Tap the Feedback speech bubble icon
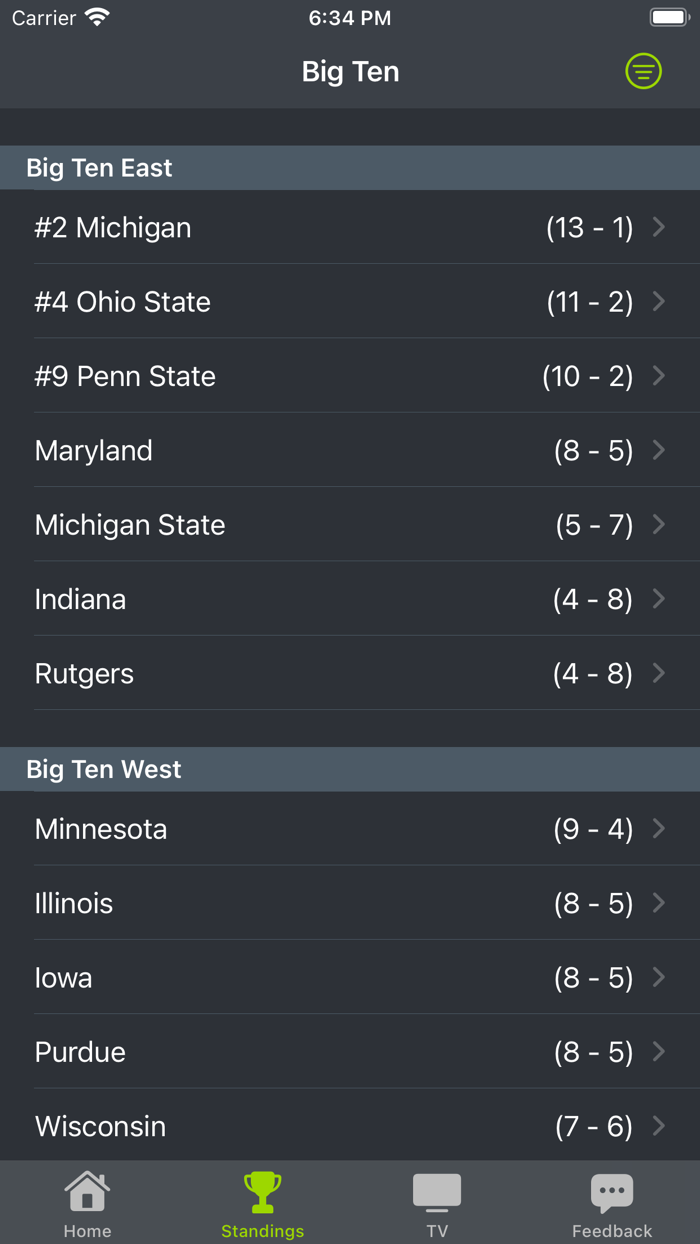Image resolution: width=700 pixels, height=1244 pixels. [612, 1190]
